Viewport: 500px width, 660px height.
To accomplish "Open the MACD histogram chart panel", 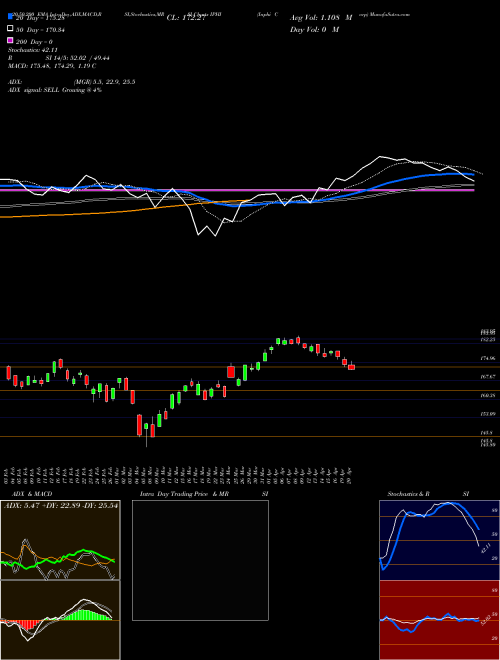I will click(60, 620).
